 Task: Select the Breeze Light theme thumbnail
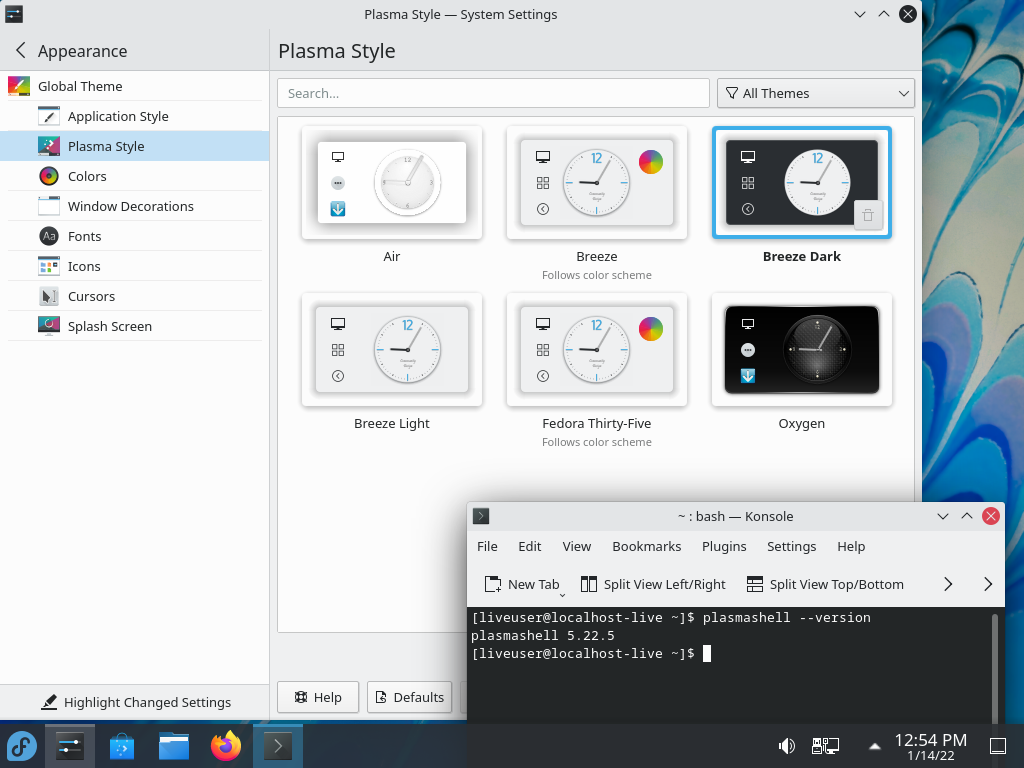(x=392, y=350)
